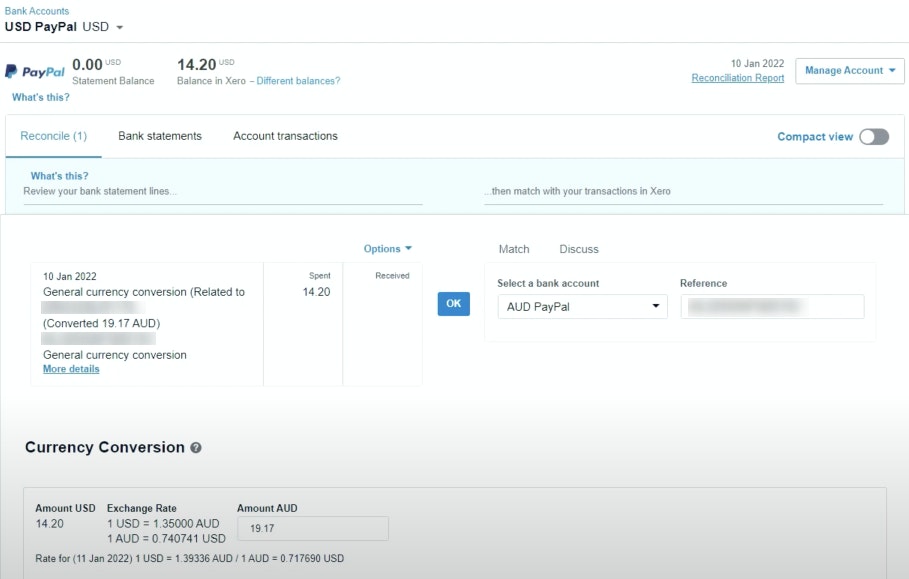This screenshot has height=579, width=909.
Task: Click the 10 Jan 2022 statement line date
Action: click(70, 276)
